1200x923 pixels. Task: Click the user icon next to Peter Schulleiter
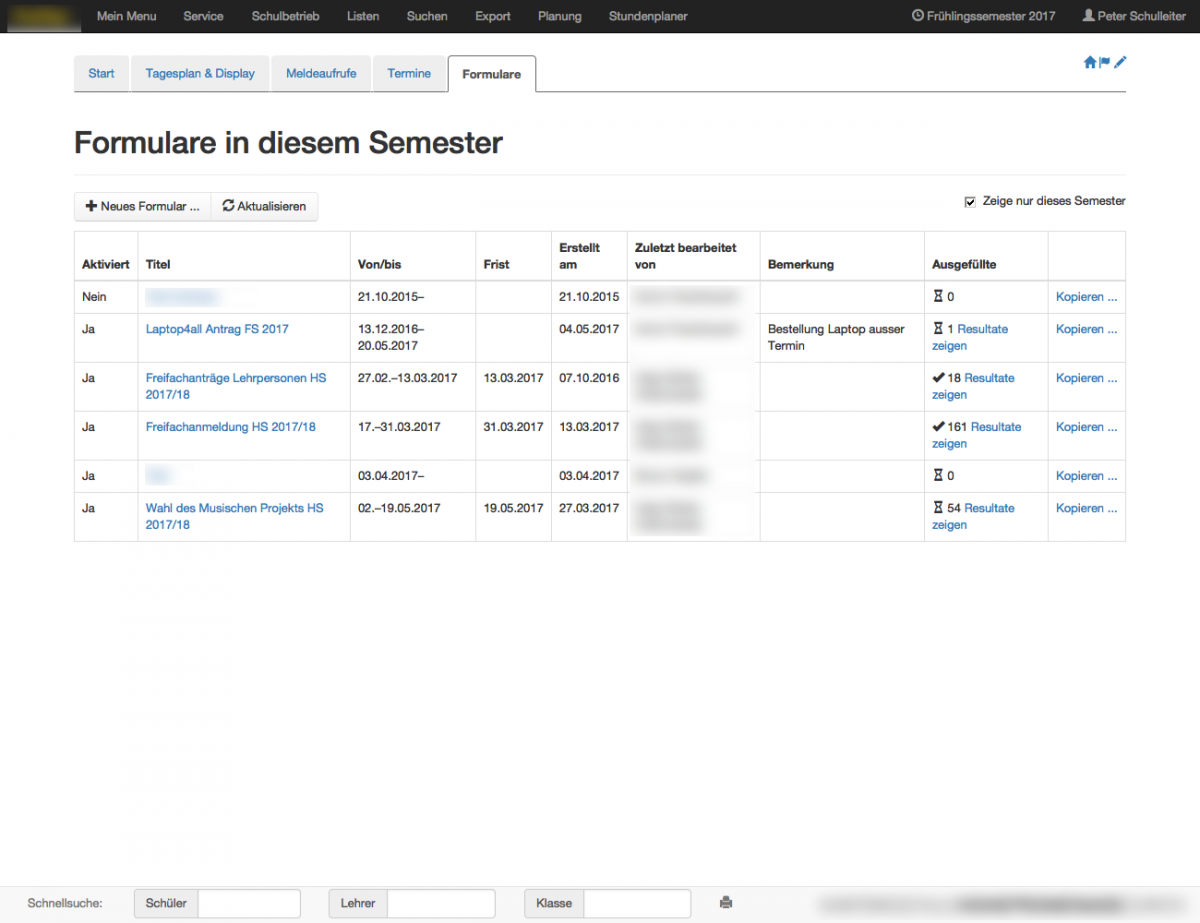pos(1088,16)
